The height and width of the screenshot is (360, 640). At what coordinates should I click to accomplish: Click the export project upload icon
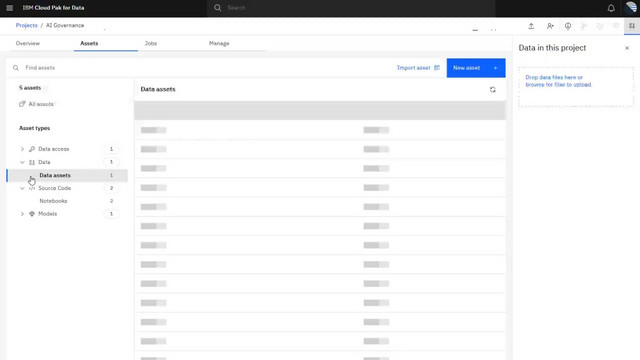point(531,26)
